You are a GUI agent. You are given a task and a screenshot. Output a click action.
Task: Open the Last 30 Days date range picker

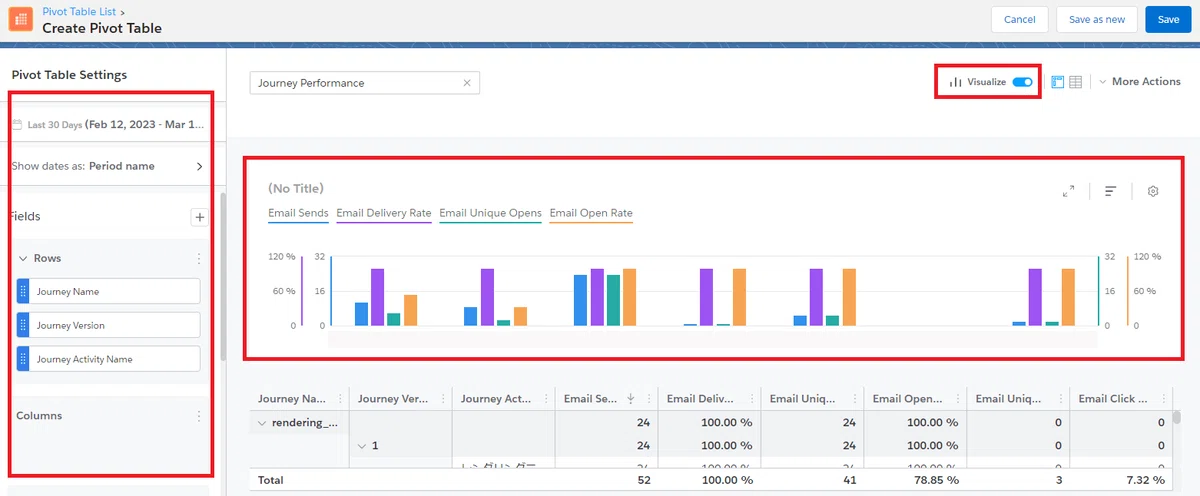(x=109, y=125)
